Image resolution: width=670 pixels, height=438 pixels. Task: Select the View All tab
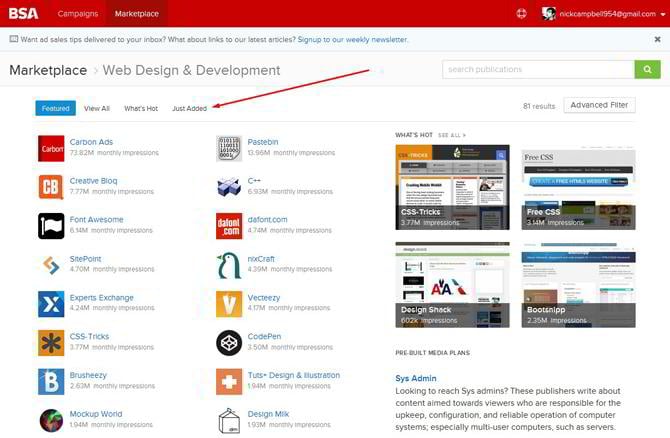[97, 108]
